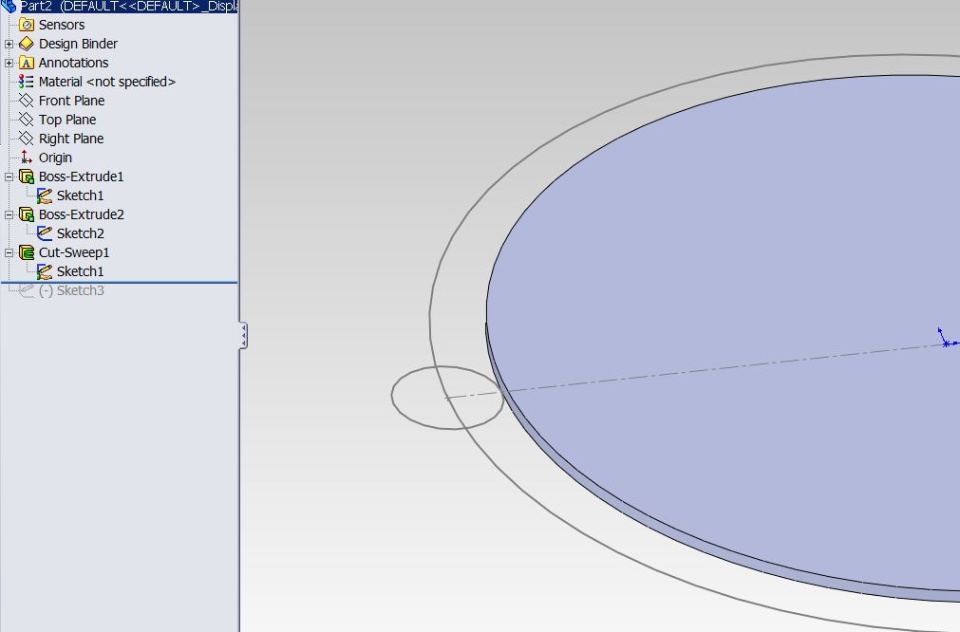960x632 pixels.
Task: Click the blue rollback bar above Sketch3
Action: click(x=119, y=282)
